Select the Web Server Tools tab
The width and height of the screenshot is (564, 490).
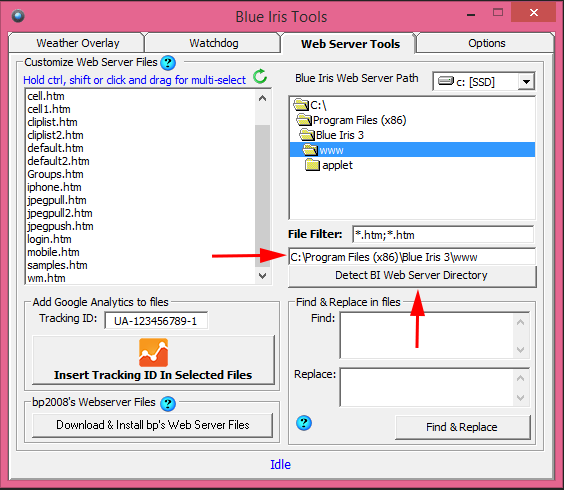[x=350, y=44]
